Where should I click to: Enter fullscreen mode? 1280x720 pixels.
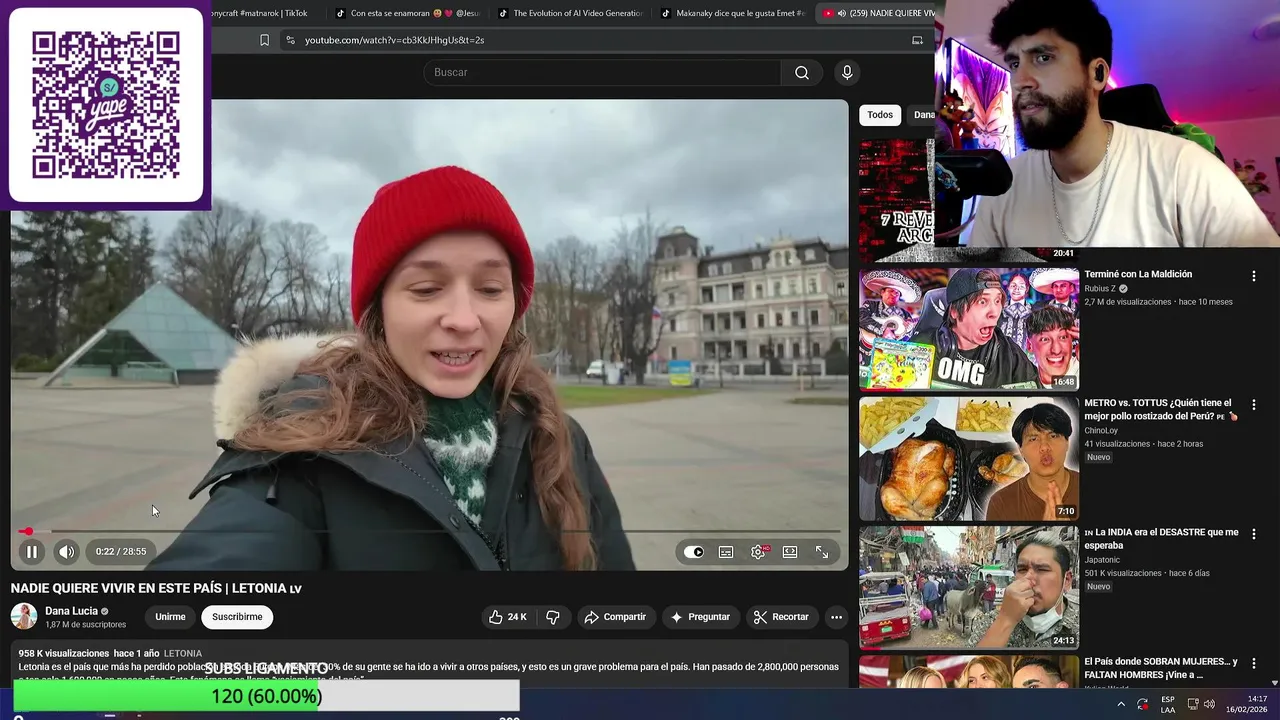coord(822,552)
